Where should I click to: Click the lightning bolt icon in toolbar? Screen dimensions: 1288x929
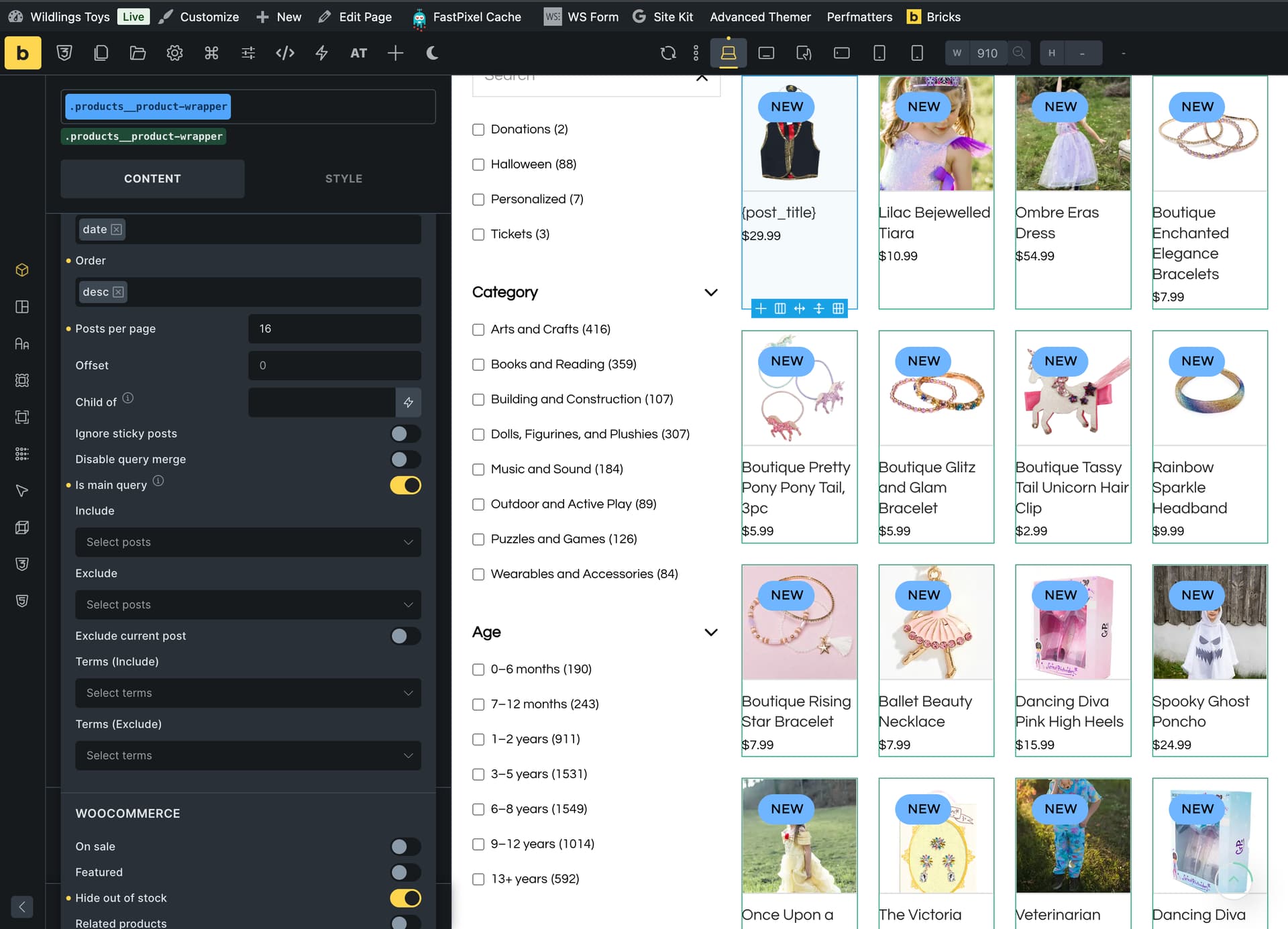pyautogui.click(x=322, y=53)
